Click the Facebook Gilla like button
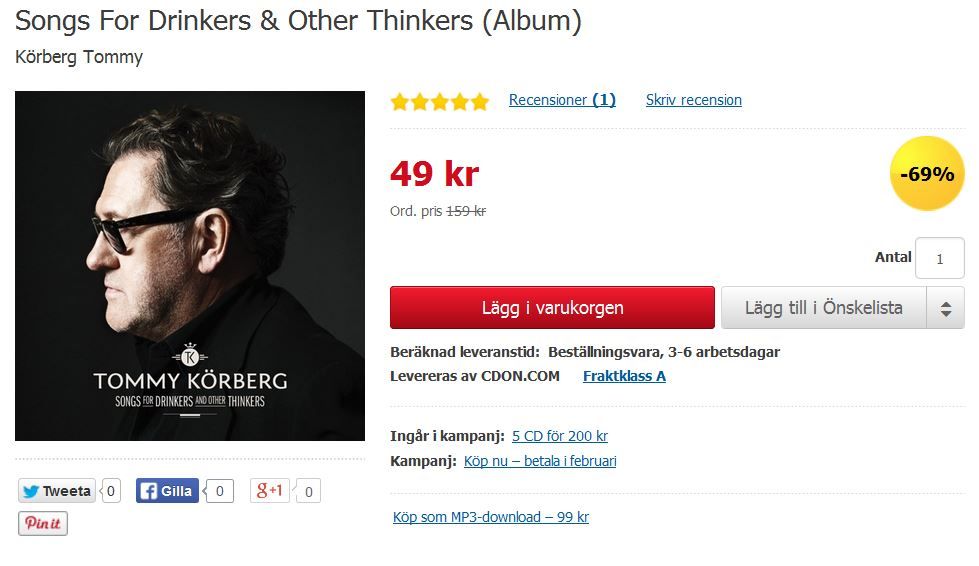The width and height of the screenshot is (979, 566). point(167,491)
